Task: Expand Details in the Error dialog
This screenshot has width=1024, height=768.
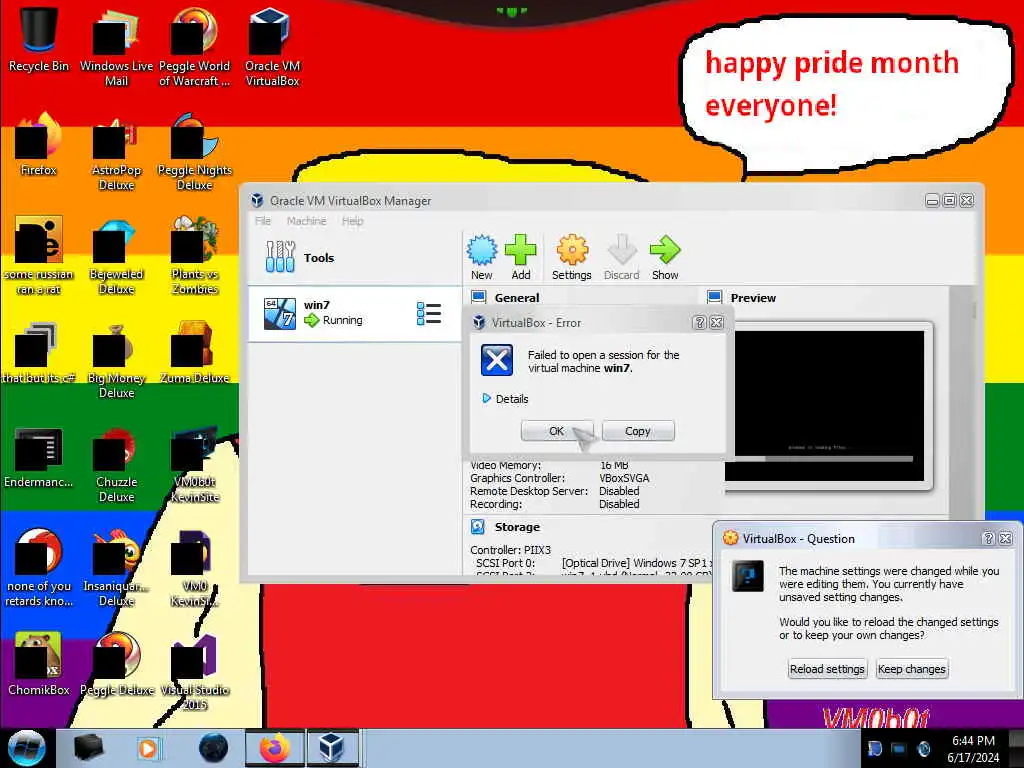Action: coord(505,398)
